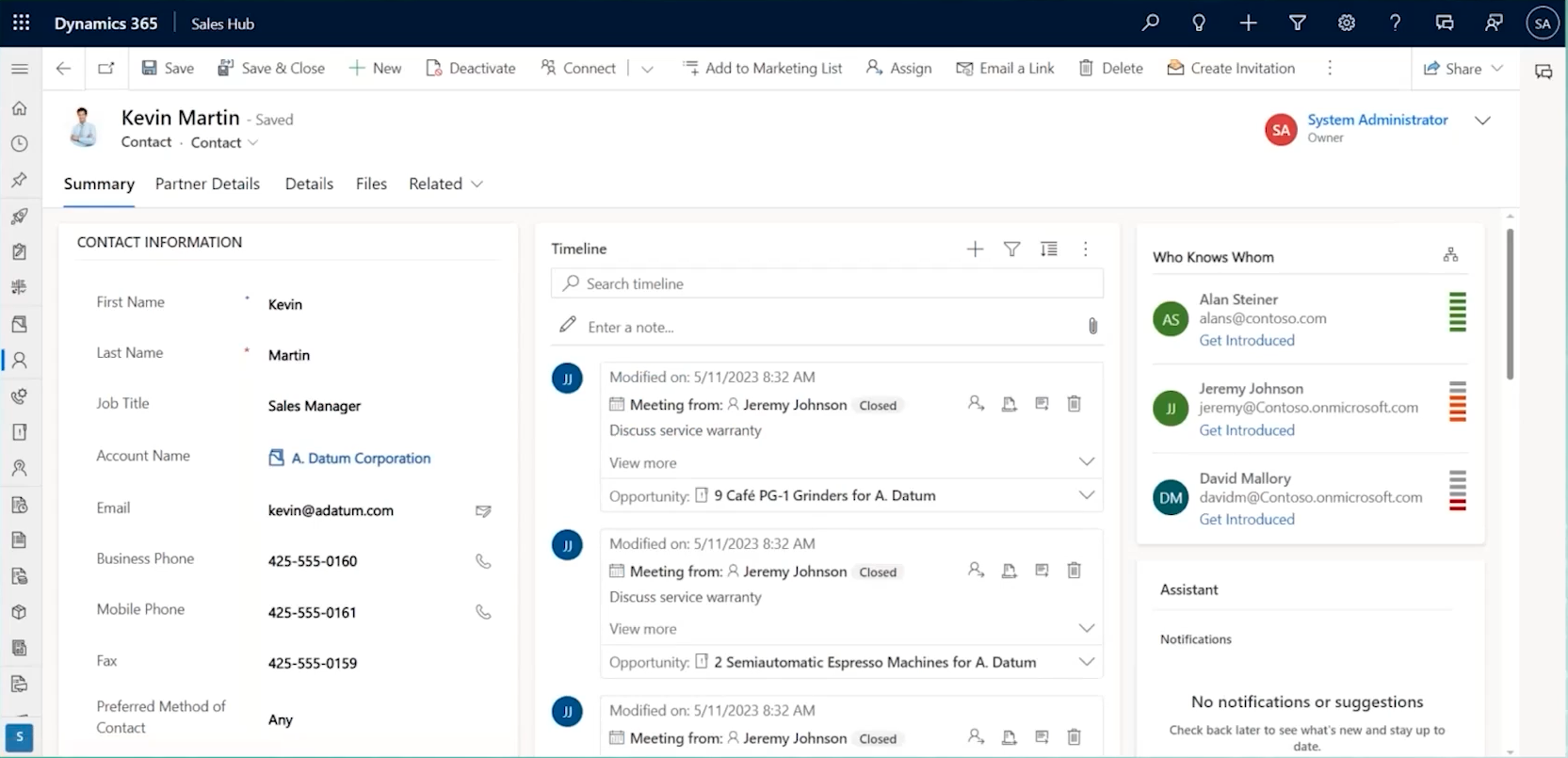The image size is (1568, 758).
Task: Click the Search timeline input field
Action: [x=827, y=283]
